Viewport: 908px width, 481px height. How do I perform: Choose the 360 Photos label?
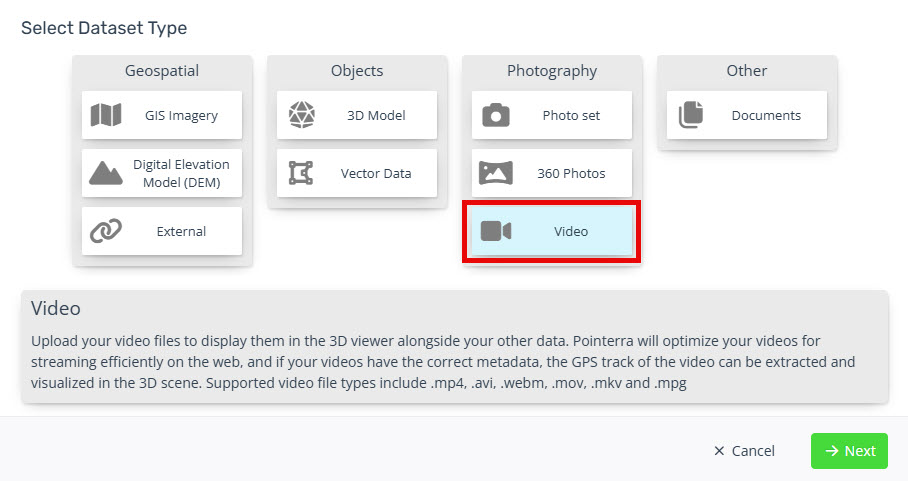pos(571,173)
